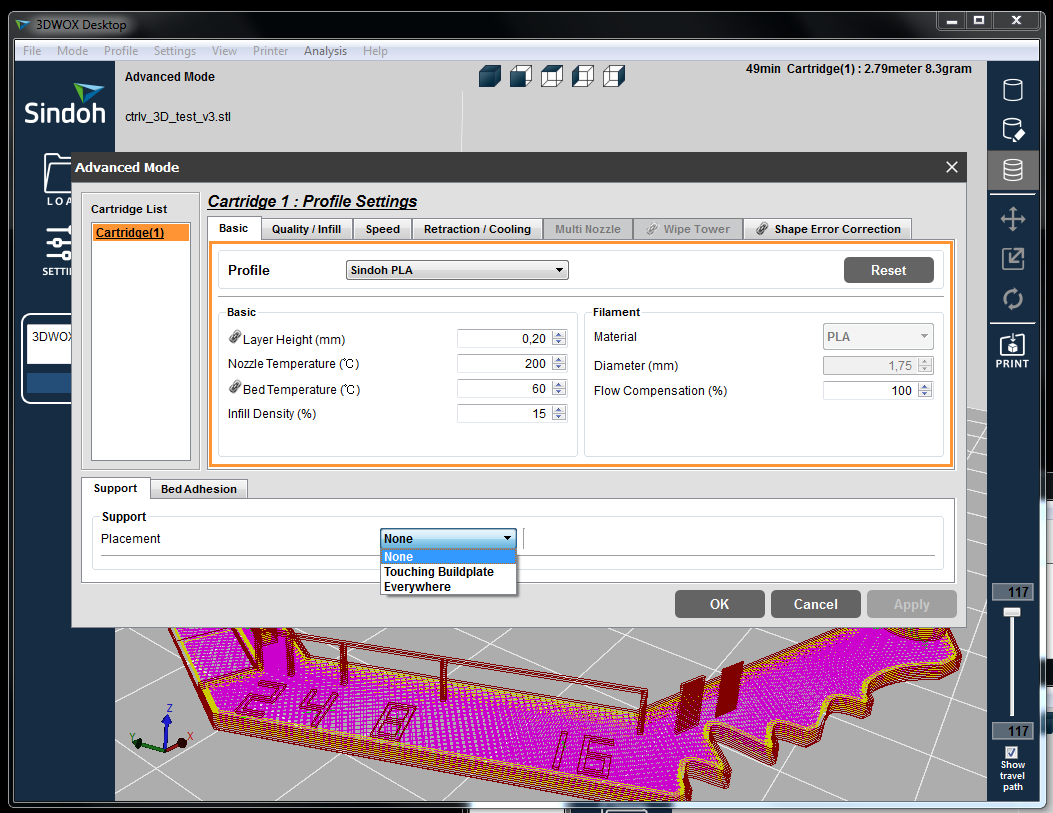This screenshot has height=813, width=1053.
Task: Open the Settings menu
Action: (175, 50)
